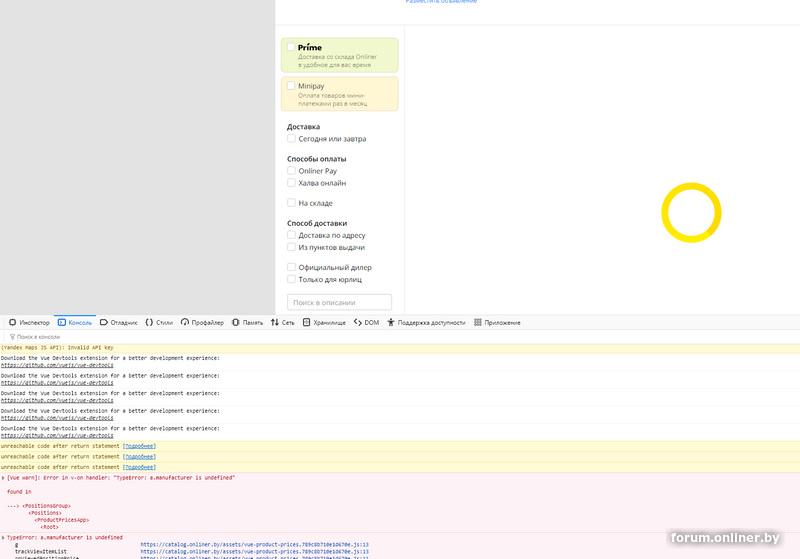This screenshot has height=559, width=800.
Task: Open the Инспектор devtools panel
Action: [29, 322]
